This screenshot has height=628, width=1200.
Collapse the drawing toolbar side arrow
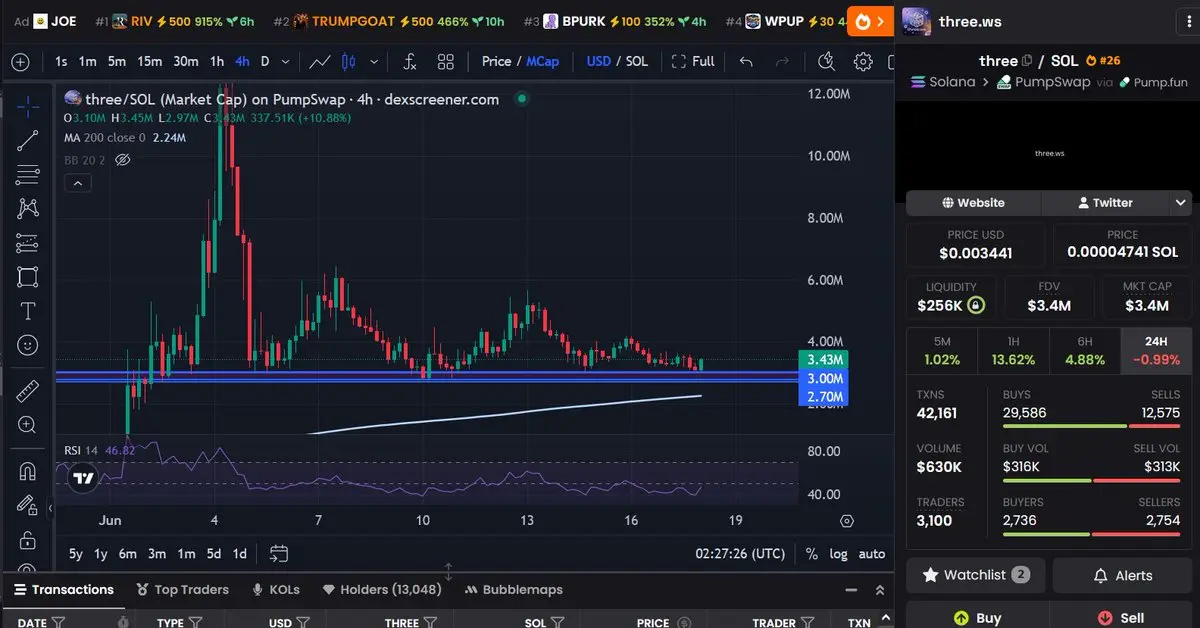click(x=51, y=509)
